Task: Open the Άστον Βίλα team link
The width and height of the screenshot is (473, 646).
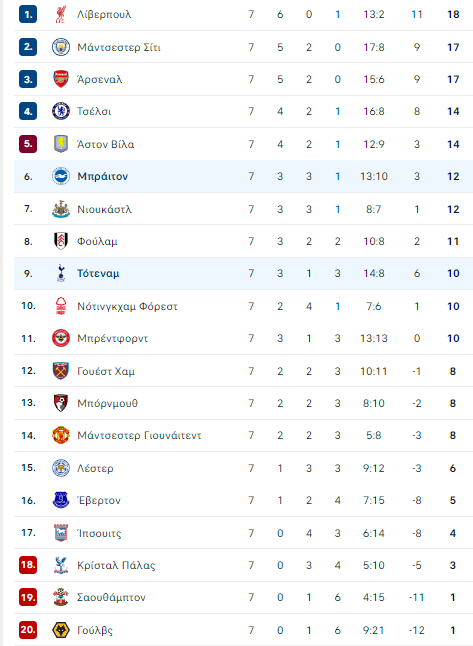Action: tap(105, 144)
